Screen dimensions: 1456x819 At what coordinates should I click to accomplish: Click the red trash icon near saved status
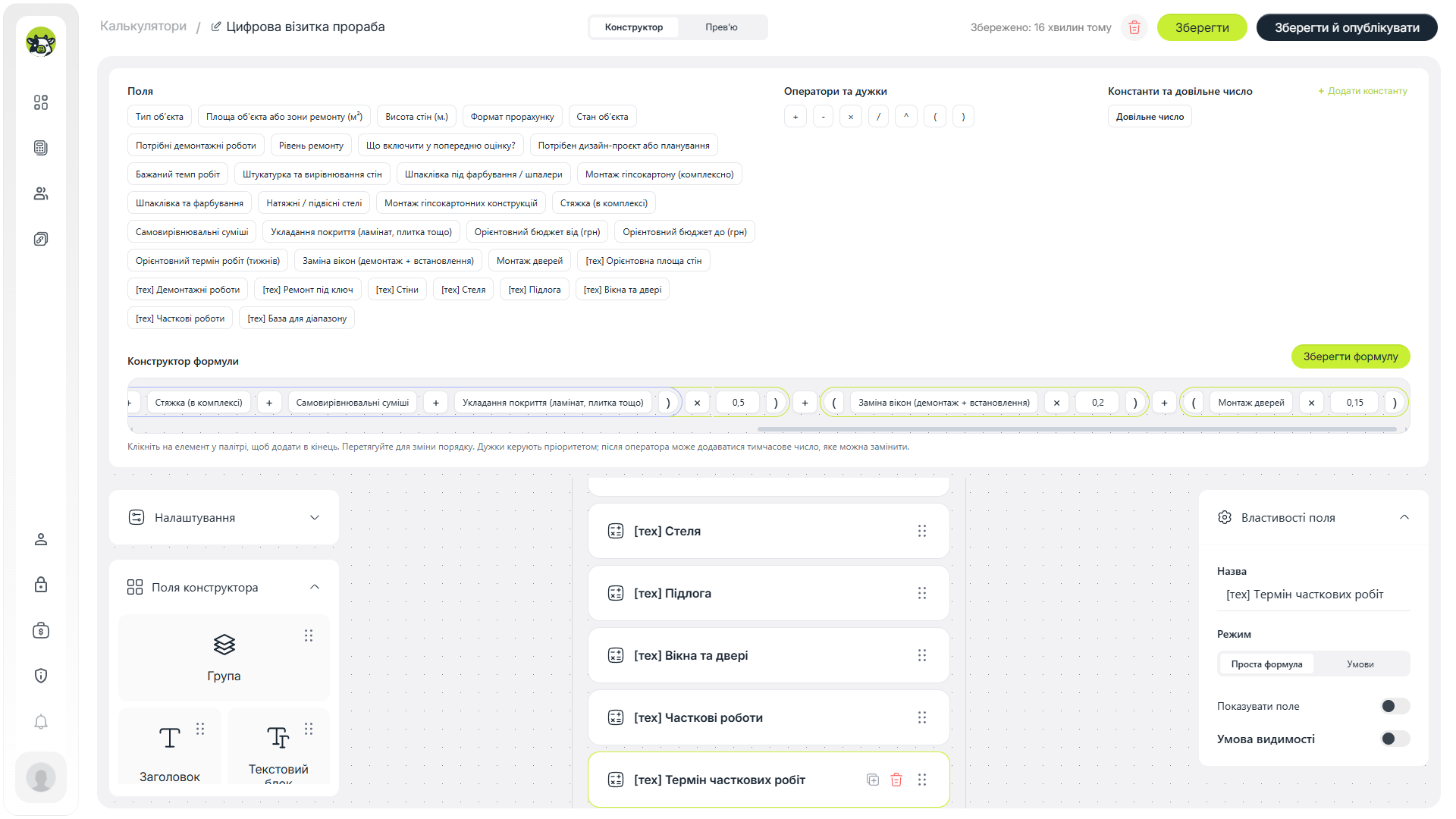[x=1134, y=27]
